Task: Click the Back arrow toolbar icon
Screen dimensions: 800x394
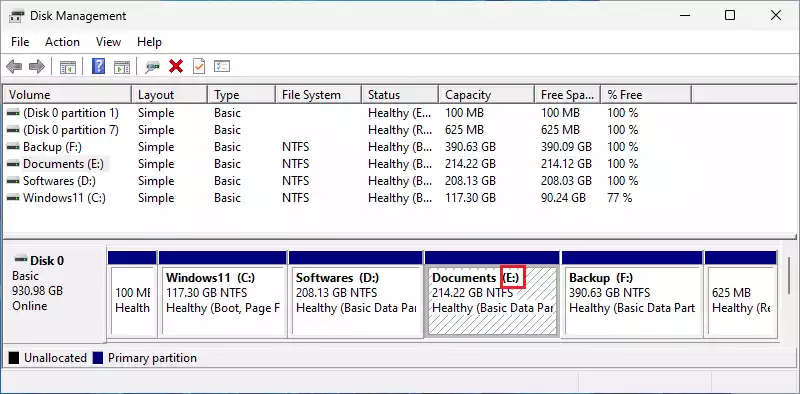Action: coord(14,66)
